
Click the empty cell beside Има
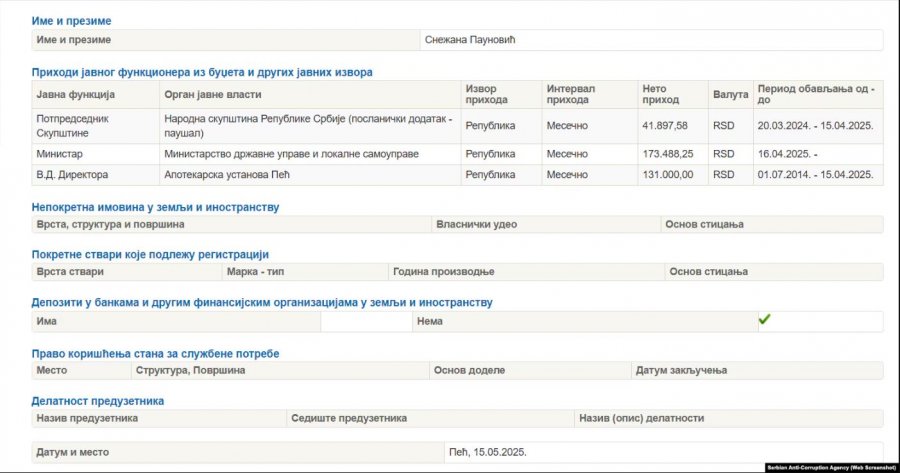coord(366,321)
